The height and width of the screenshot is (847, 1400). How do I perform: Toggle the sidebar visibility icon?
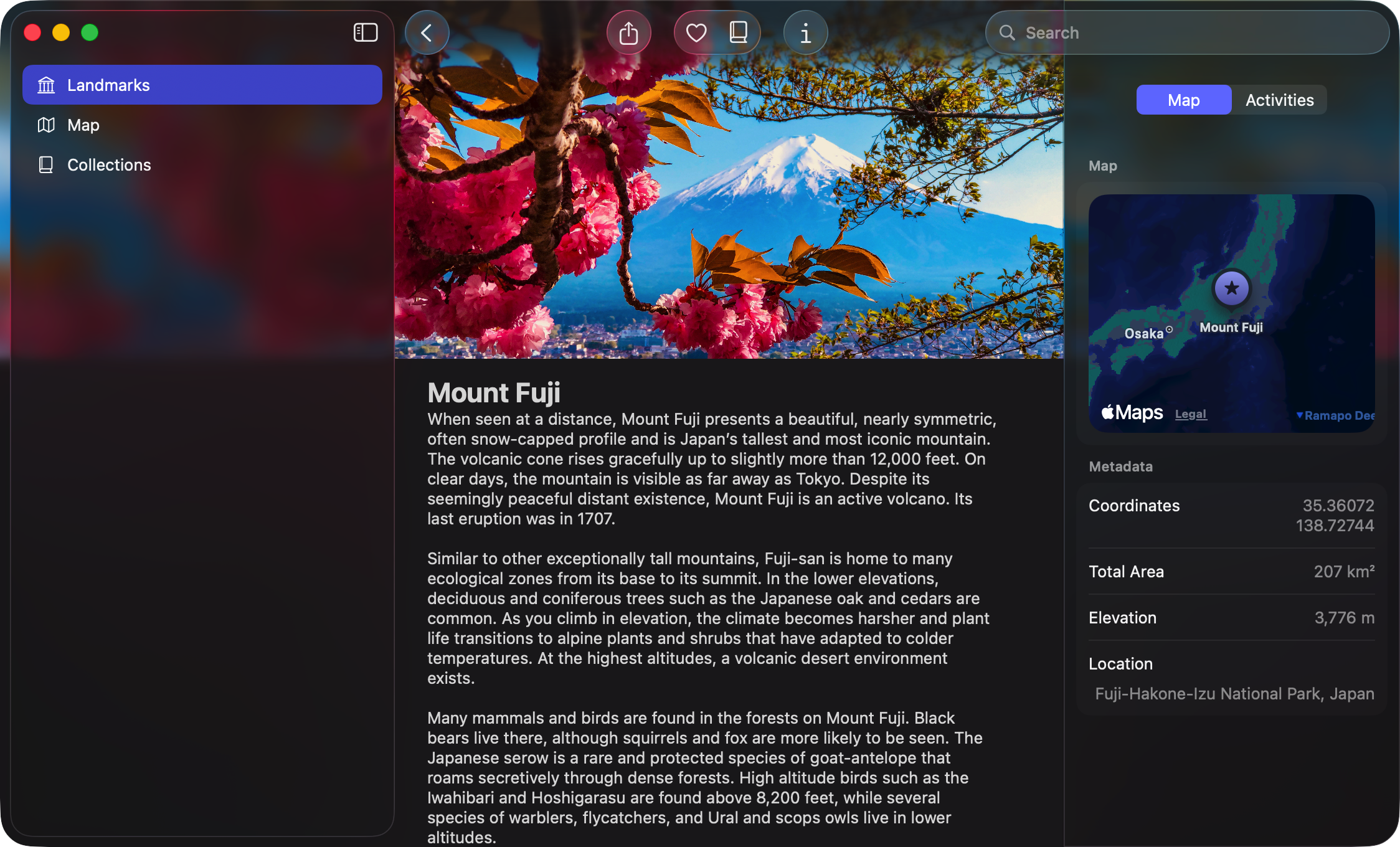(x=366, y=32)
